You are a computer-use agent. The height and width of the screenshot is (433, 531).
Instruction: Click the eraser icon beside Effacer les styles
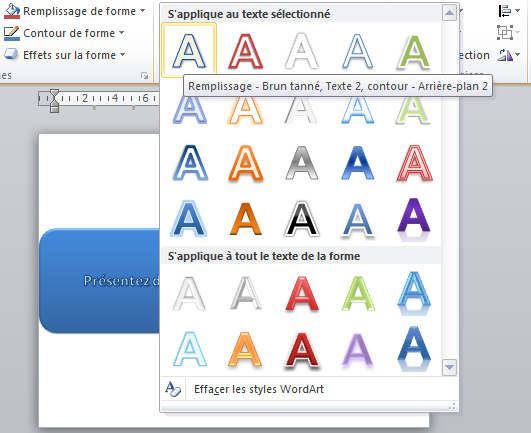click(x=173, y=389)
